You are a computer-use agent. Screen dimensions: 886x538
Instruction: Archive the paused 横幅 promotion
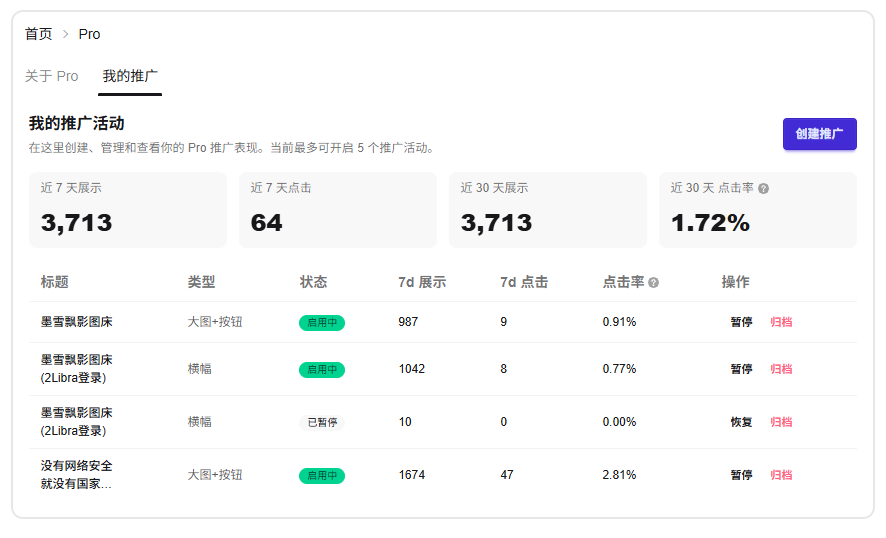point(781,422)
